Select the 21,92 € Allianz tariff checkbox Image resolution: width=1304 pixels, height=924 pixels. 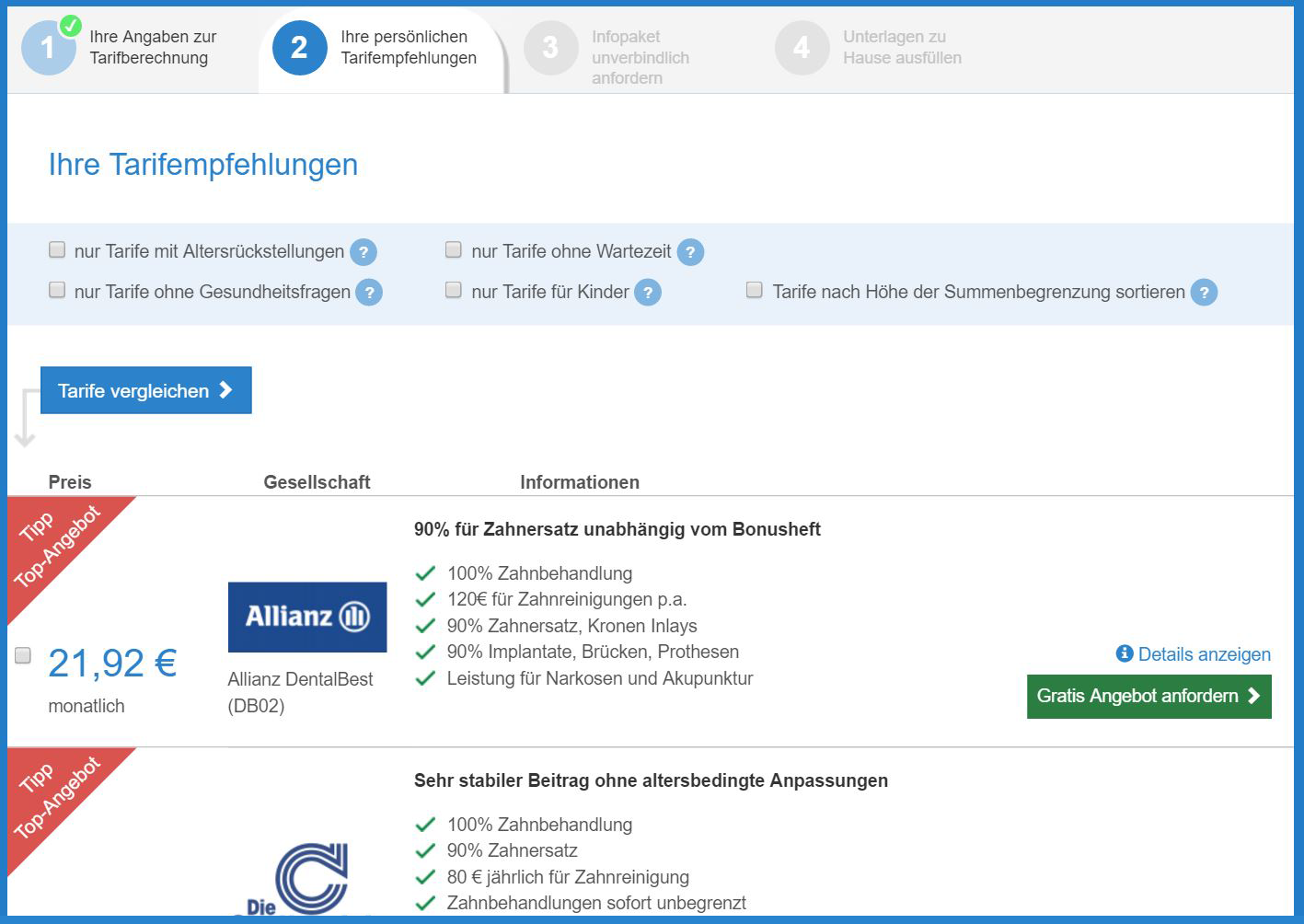pyautogui.click(x=23, y=655)
